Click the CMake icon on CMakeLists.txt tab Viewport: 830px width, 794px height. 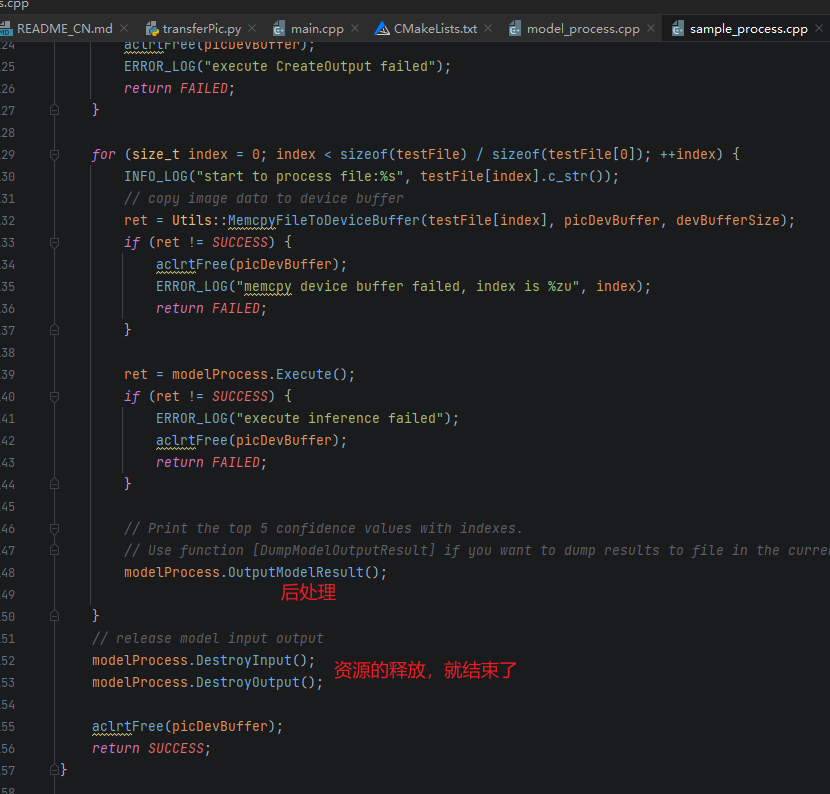[x=382, y=29]
